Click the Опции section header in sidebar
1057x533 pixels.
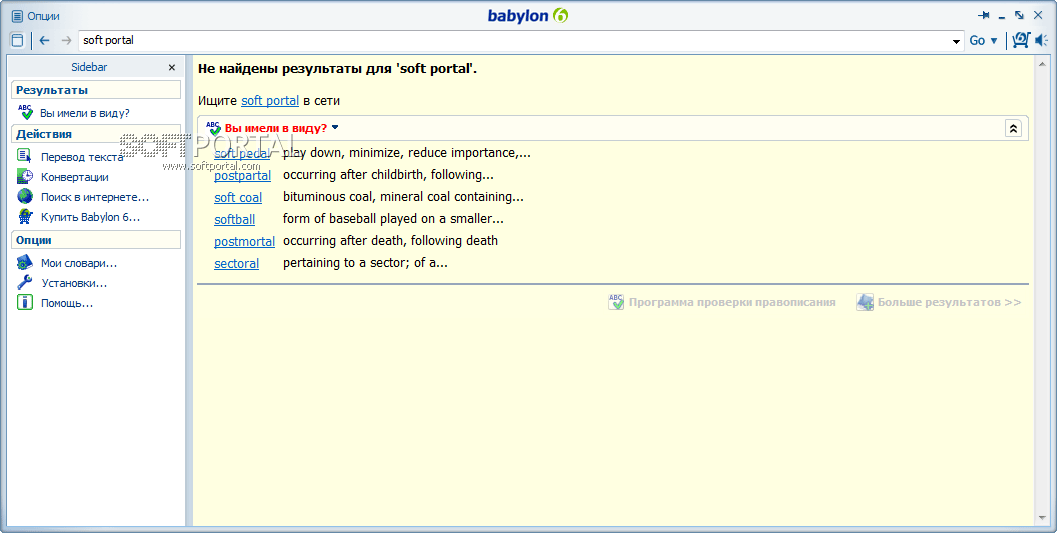point(96,240)
